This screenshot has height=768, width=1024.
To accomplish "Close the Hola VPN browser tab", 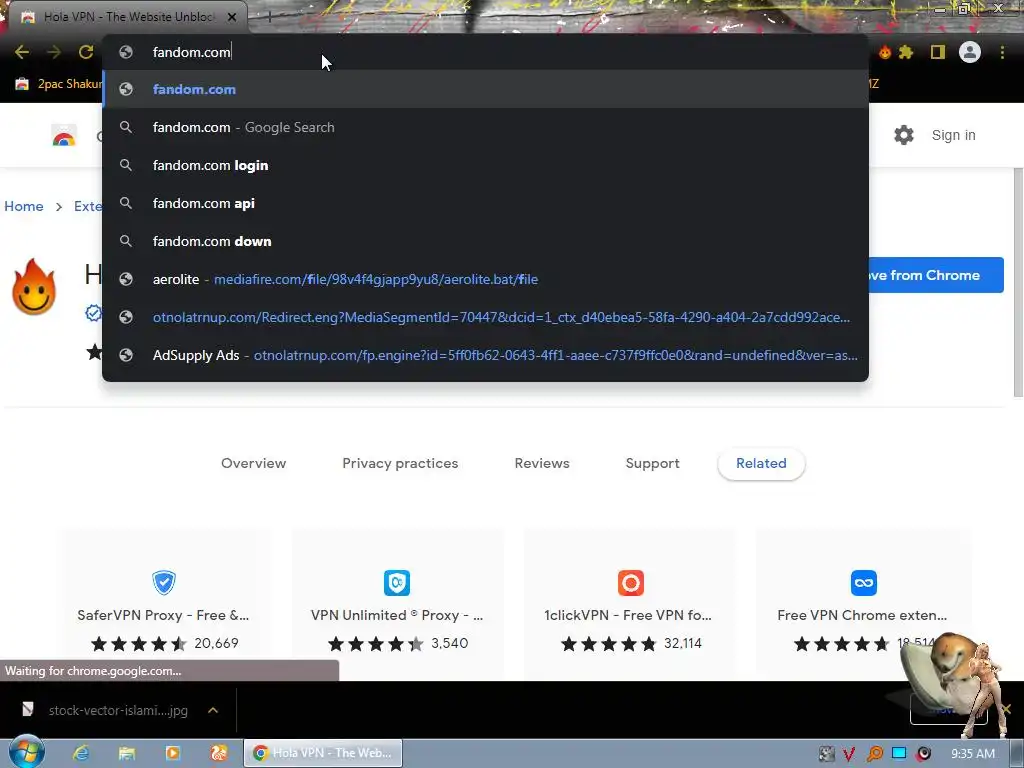I will (x=232, y=17).
